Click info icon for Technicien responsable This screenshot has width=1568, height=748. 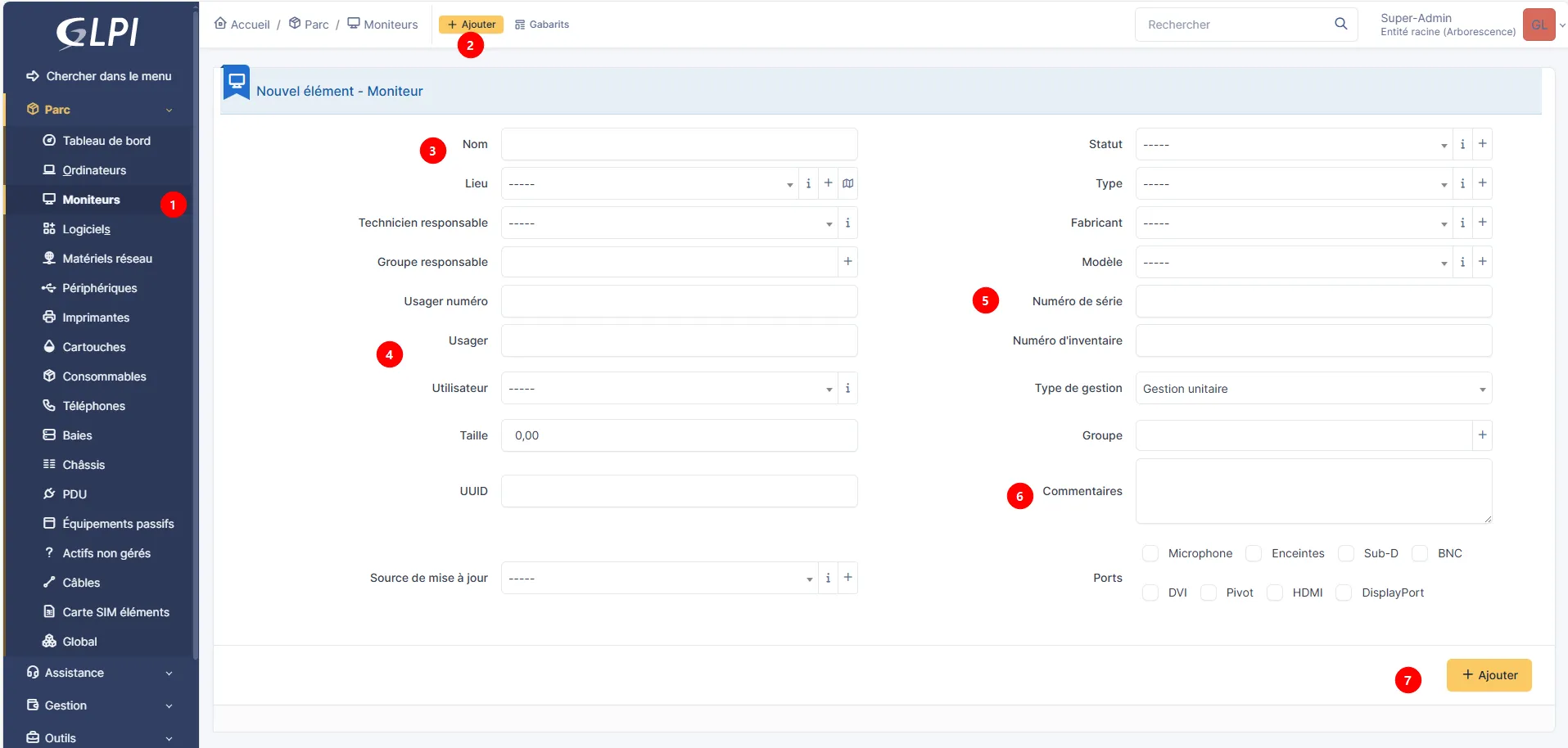tap(847, 223)
